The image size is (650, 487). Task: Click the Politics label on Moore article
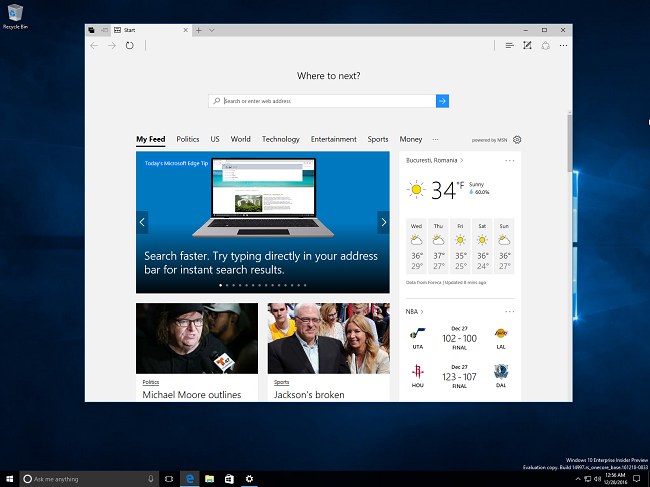[150, 382]
